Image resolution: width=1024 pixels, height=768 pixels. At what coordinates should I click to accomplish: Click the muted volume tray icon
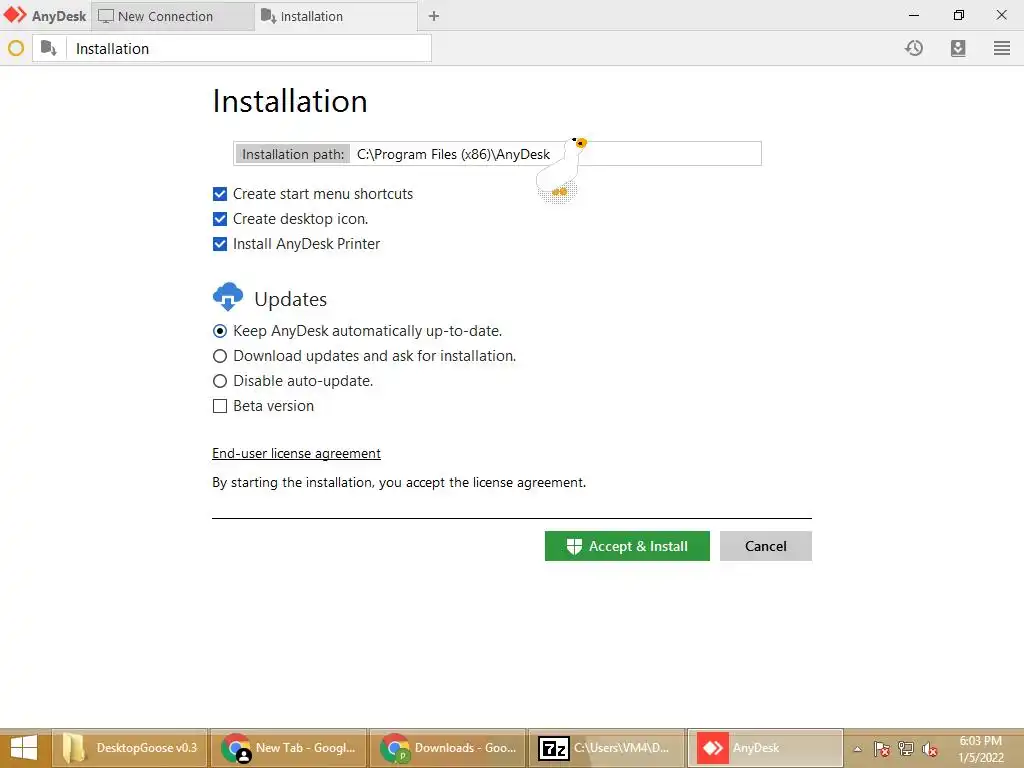tap(930, 748)
